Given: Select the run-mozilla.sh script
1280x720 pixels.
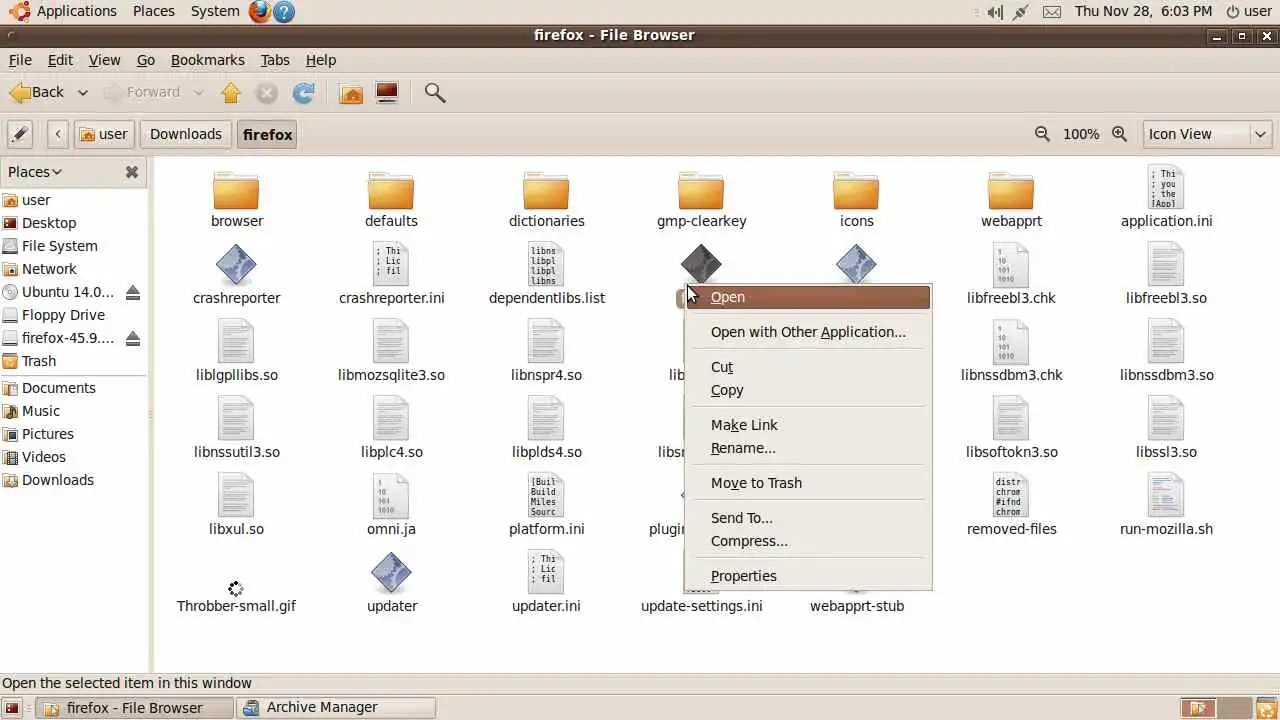Looking at the screenshot, I should [1166, 506].
